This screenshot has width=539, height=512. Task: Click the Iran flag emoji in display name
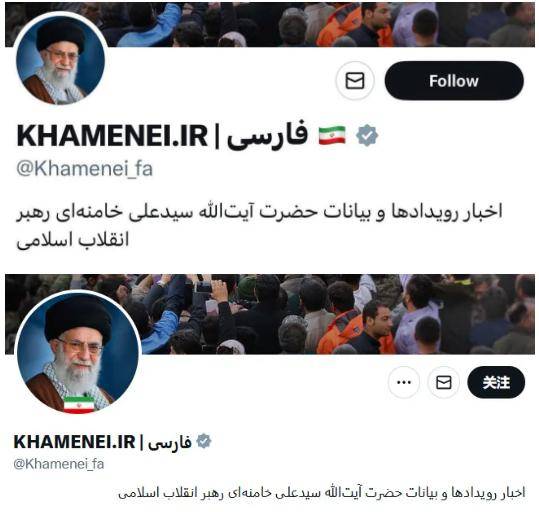click(x=332, y=135)
